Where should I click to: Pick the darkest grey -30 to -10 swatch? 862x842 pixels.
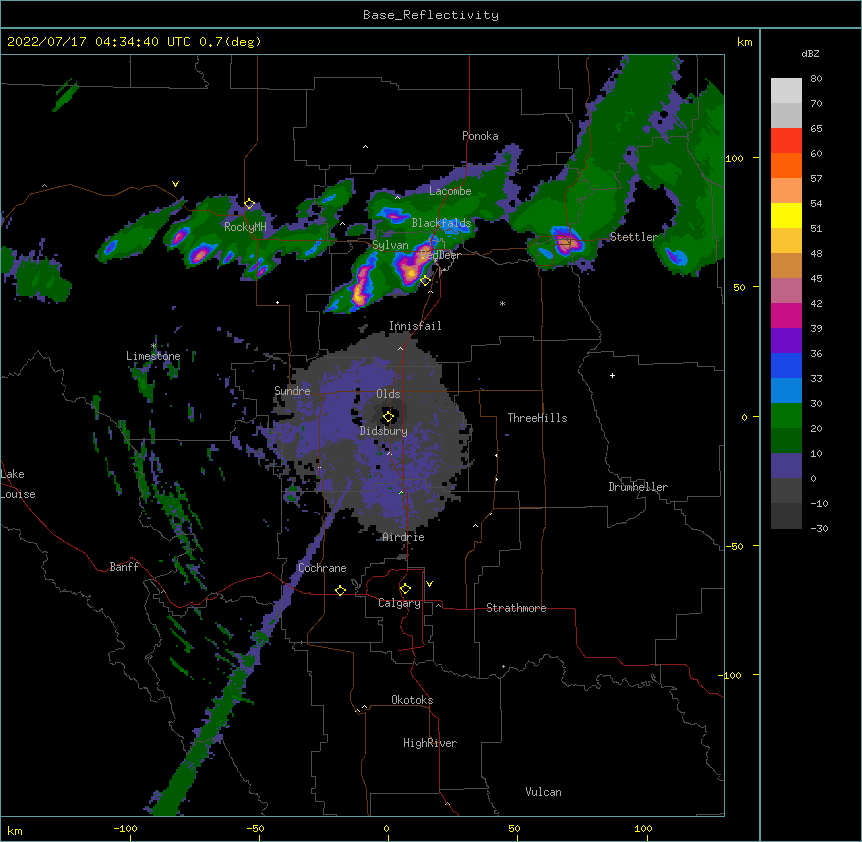tap(786, 516)
